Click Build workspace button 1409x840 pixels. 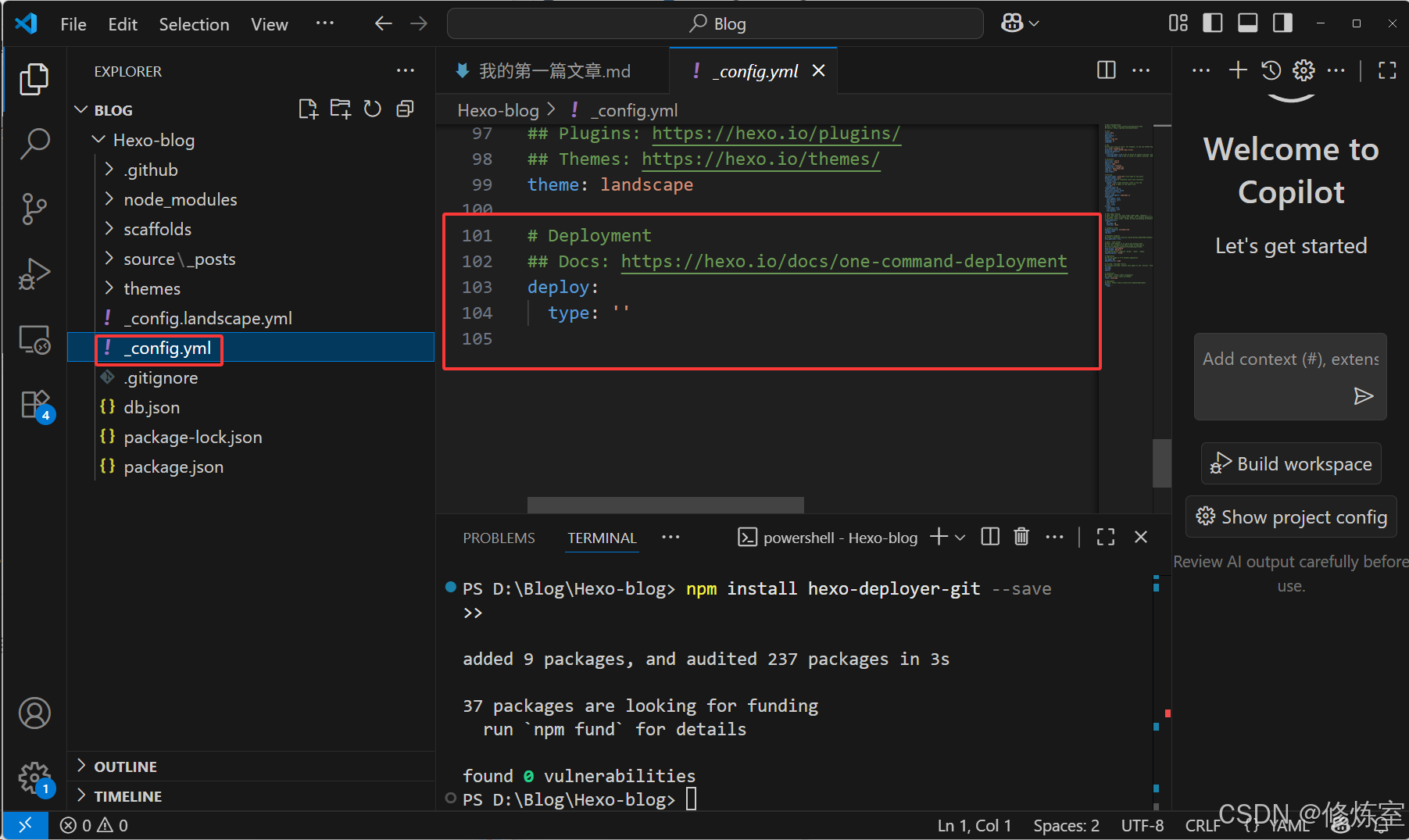(x=1291, y=463)
